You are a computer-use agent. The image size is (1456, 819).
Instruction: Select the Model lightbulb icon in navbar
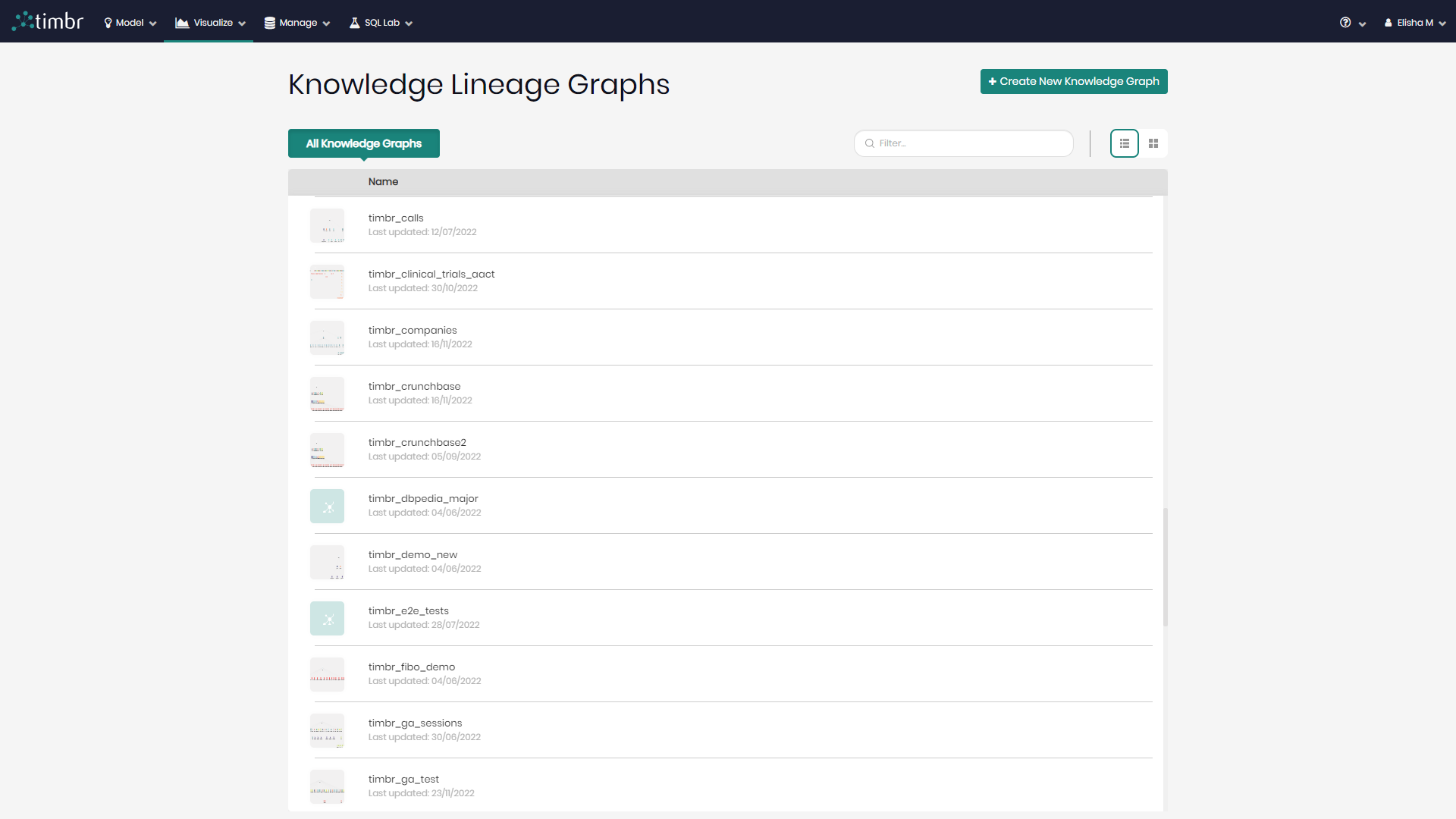pos(107,22)
